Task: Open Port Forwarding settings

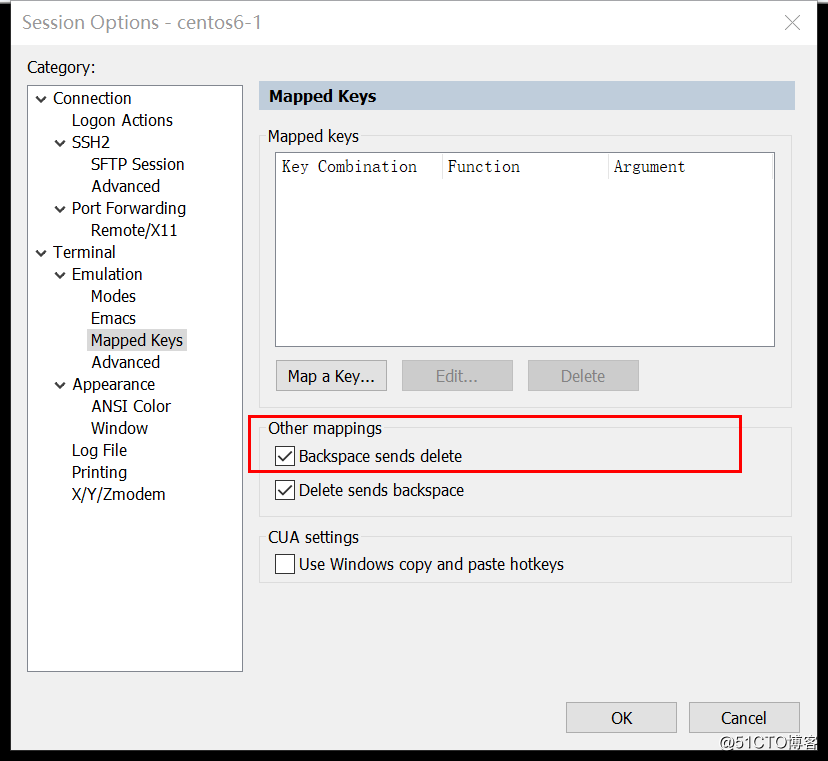Action: (x=129, y=209)
